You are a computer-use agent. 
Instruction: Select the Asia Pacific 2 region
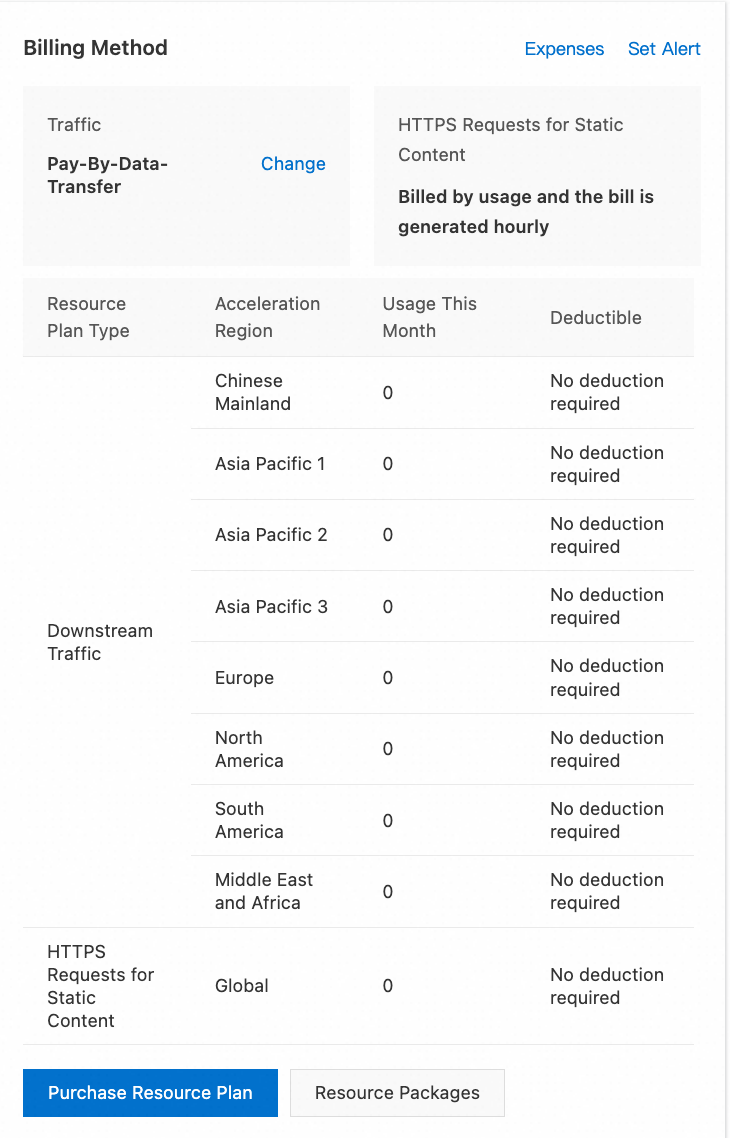(x=271, y=535)
